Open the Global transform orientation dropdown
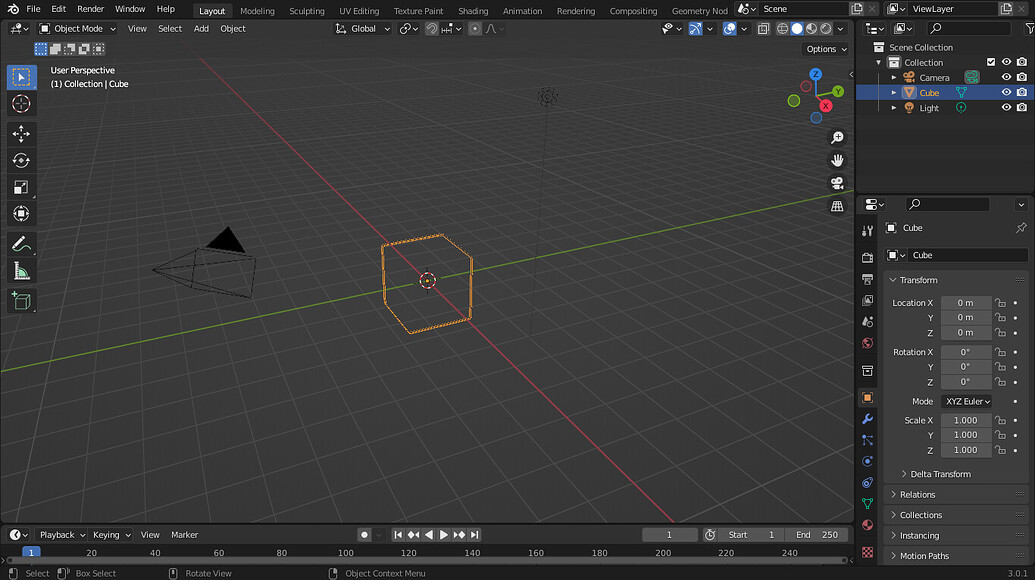Image resolution: width=1035 pixels, height=580 pixels. coord(363,28)
